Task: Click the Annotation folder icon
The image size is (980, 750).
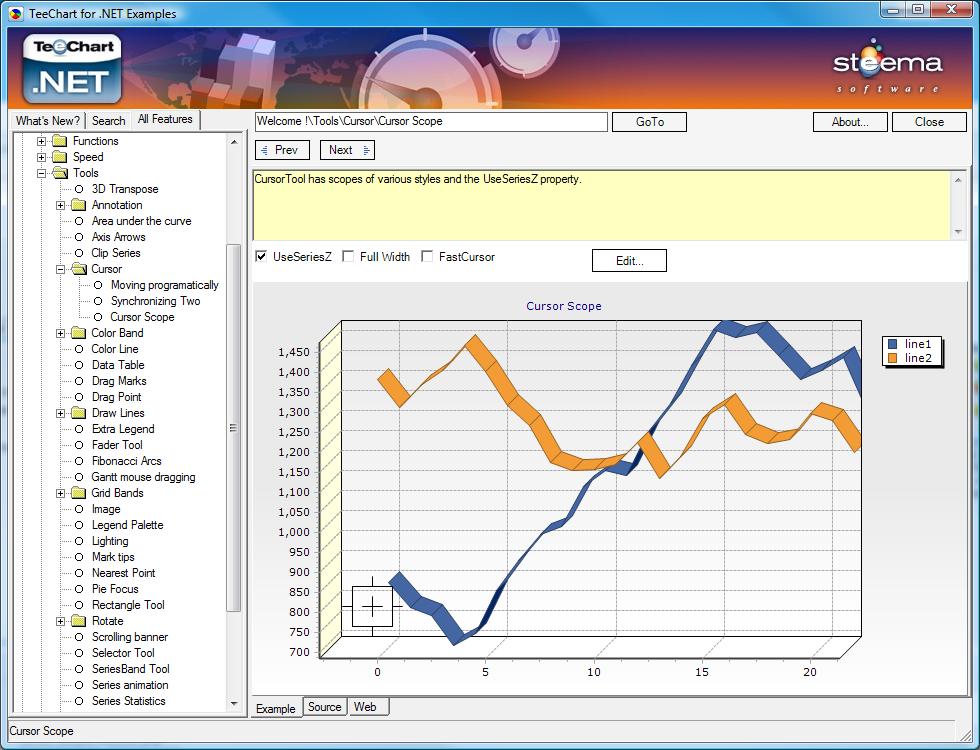Action: point(79,205)
